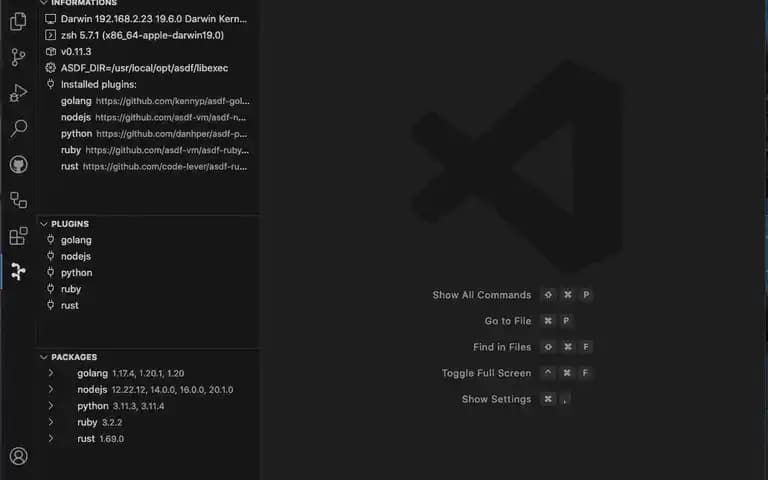Screen dimensions: 768x480
Task: Click golang versions 1.17.4, 1.20.1, 1.20
Action: point(148,373)
